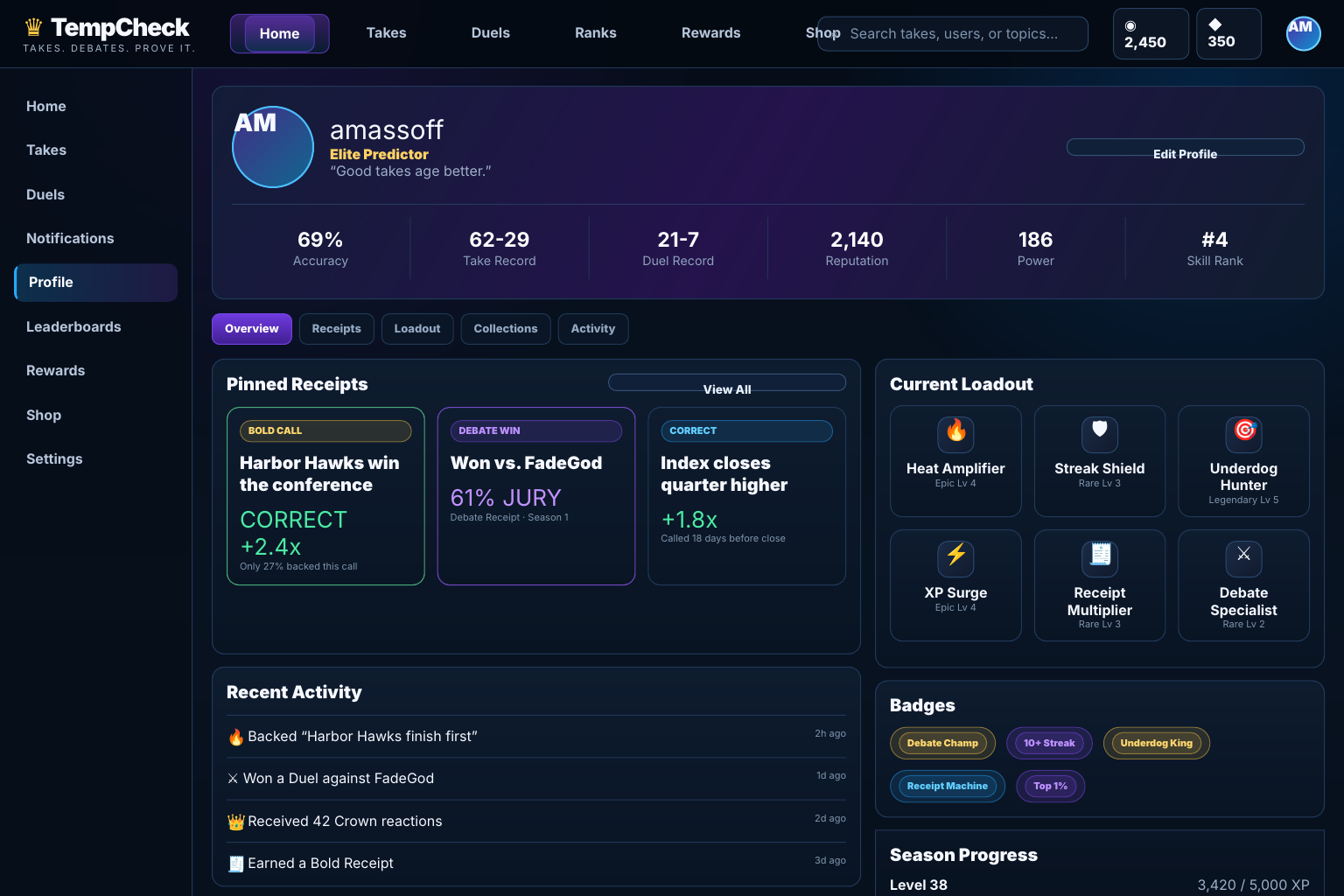Focus the search takes input field
This screenshot has height=896, width=1344.
coord(953,34)
